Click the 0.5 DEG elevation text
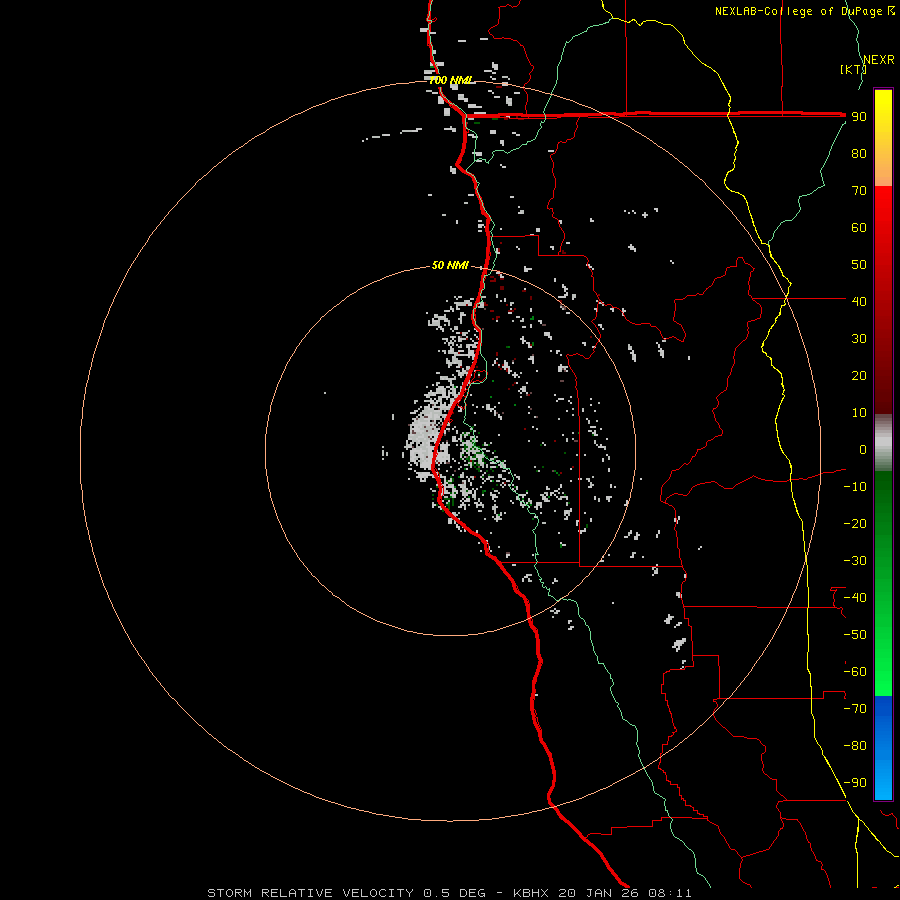Screen dimensions: 900x900 (x=455, y=893)
